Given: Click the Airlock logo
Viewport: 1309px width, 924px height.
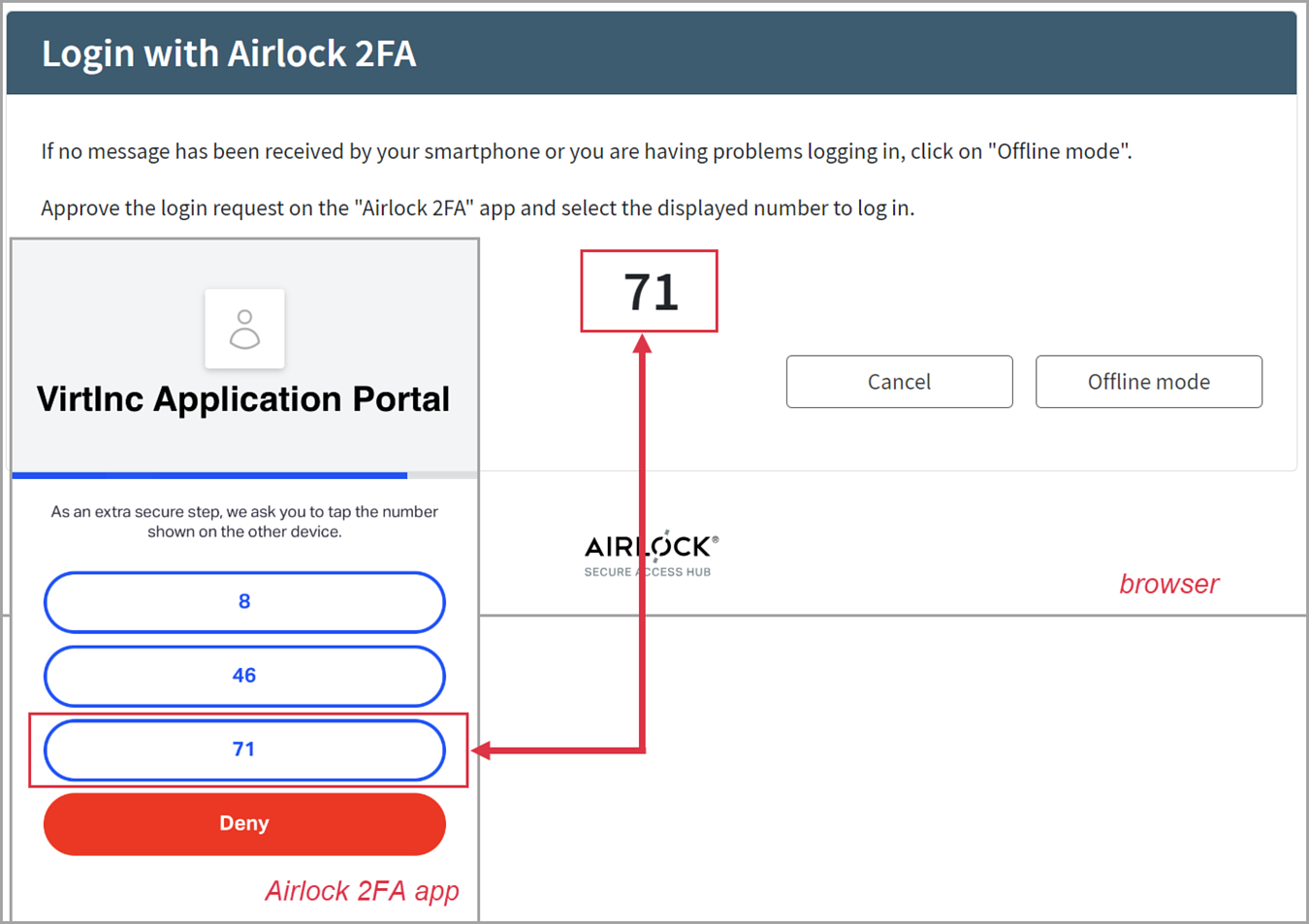Looking at the screenshot, I should click(651, 548).
